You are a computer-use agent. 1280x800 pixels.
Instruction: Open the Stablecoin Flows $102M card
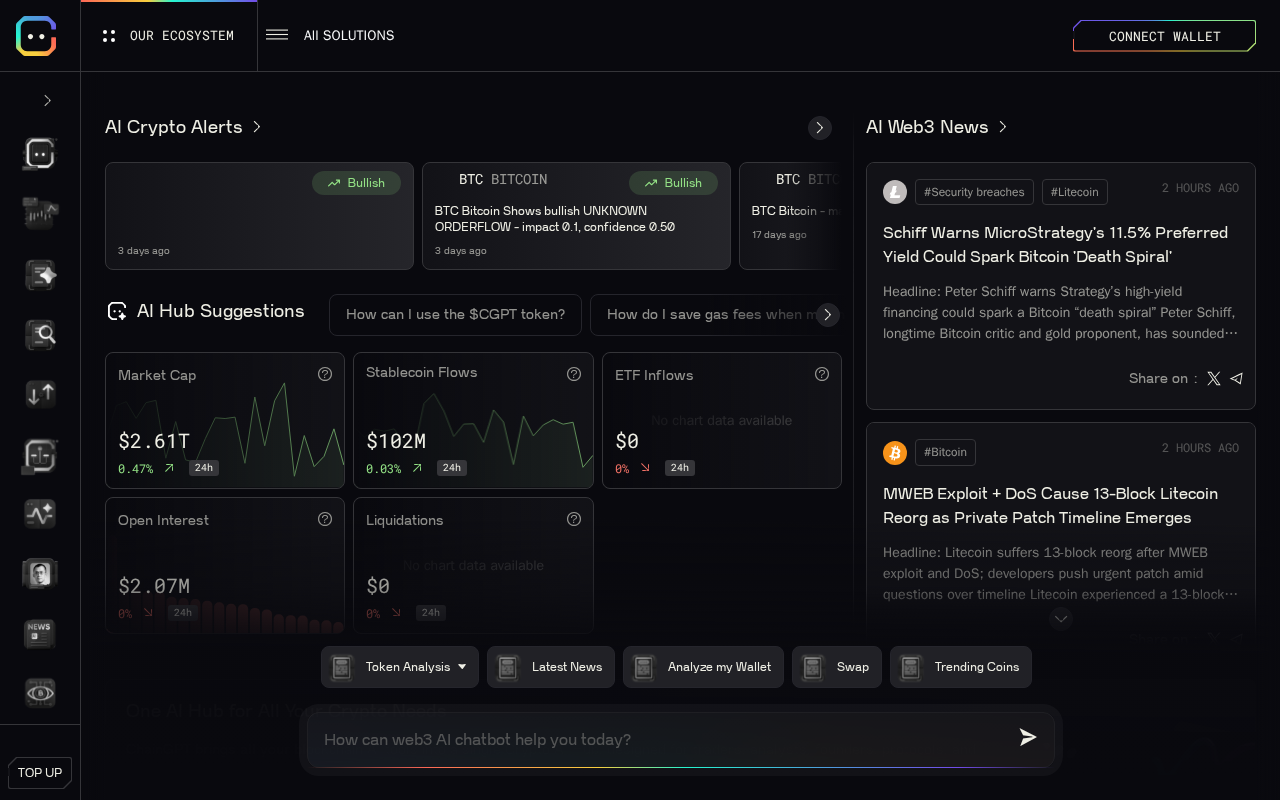coord(473,420)
